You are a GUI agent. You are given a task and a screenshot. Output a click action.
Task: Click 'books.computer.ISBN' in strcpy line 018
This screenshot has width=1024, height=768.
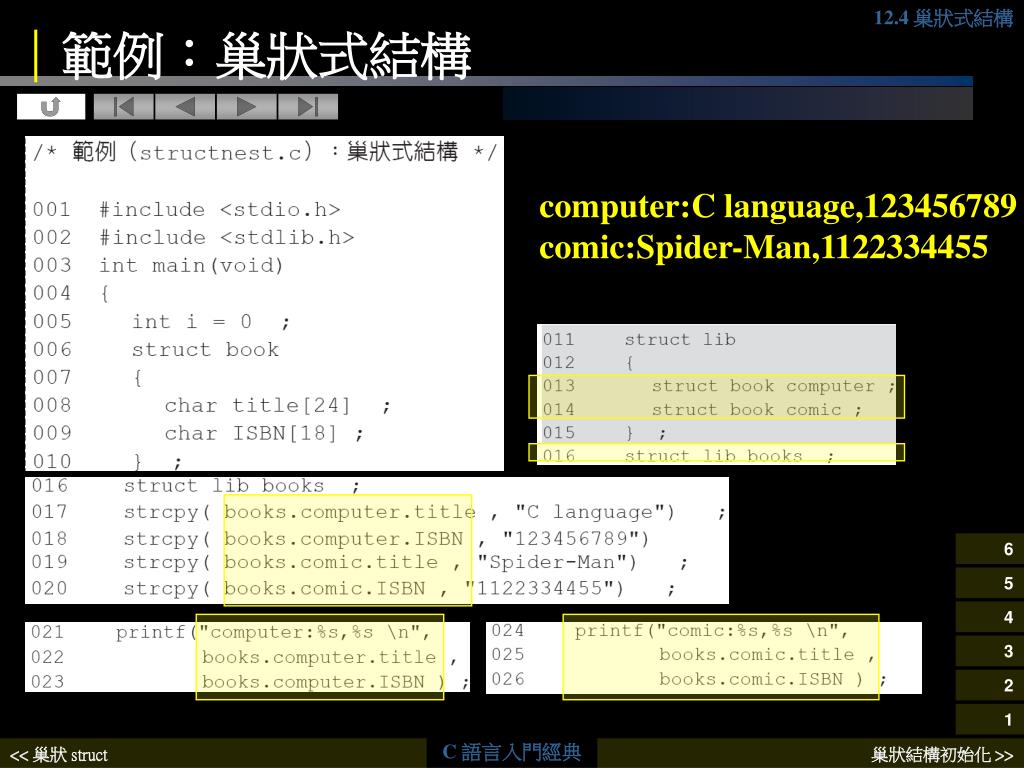click(x=344, y=539)
